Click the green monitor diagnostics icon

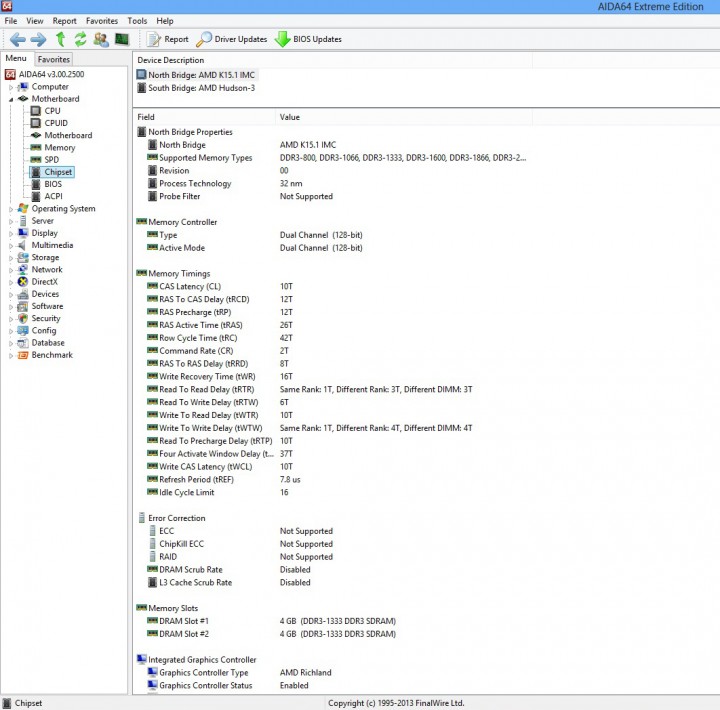tap(122, 39)
